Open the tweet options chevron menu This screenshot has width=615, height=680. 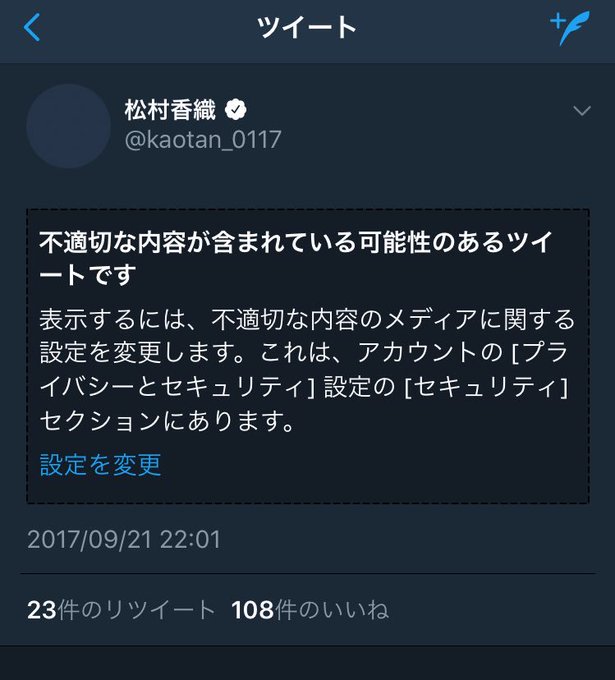(x=582, y=111)
